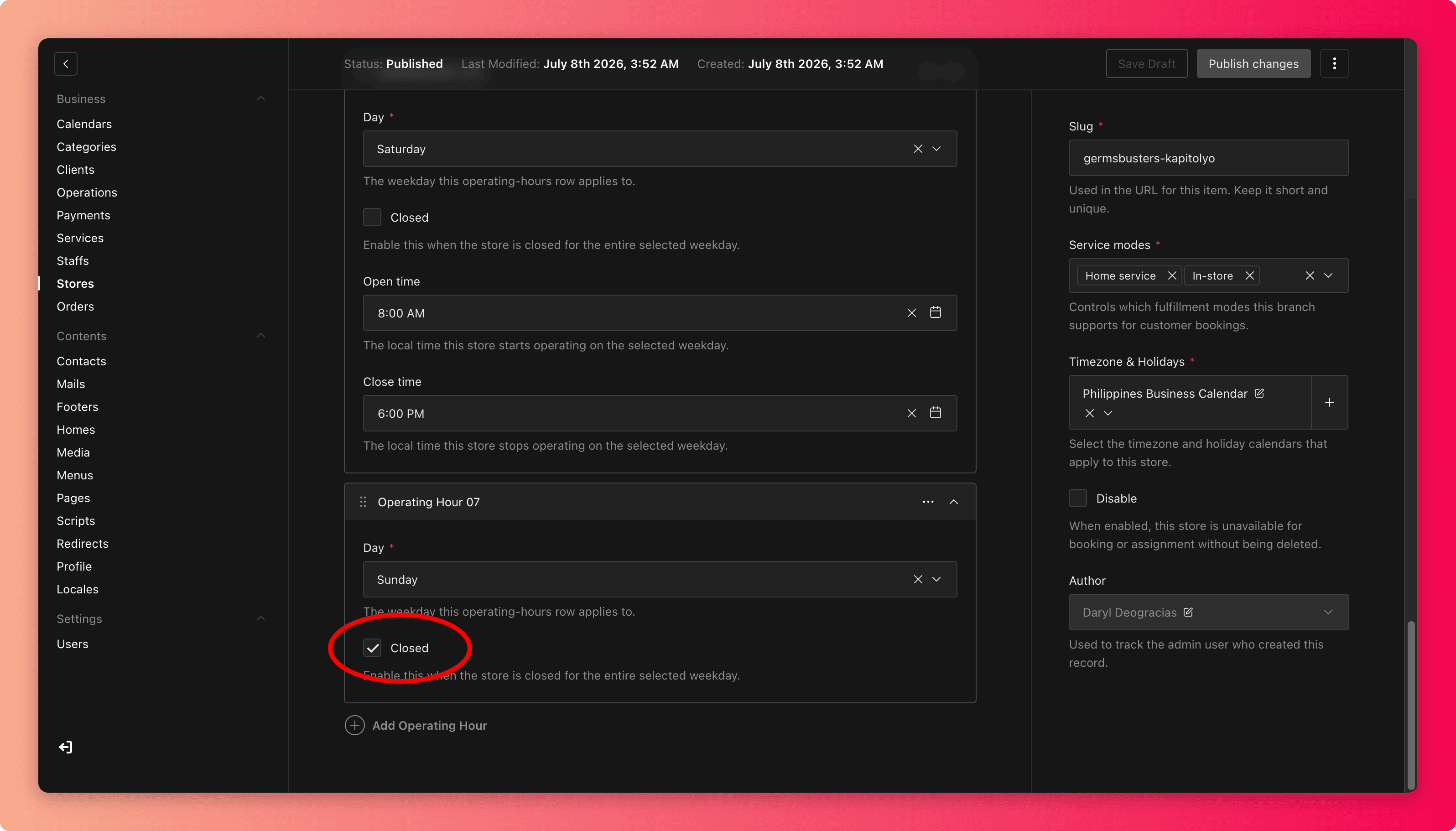Open calendar picker for Close time
Screen dimensions: 1456x831
pos(935,413)
